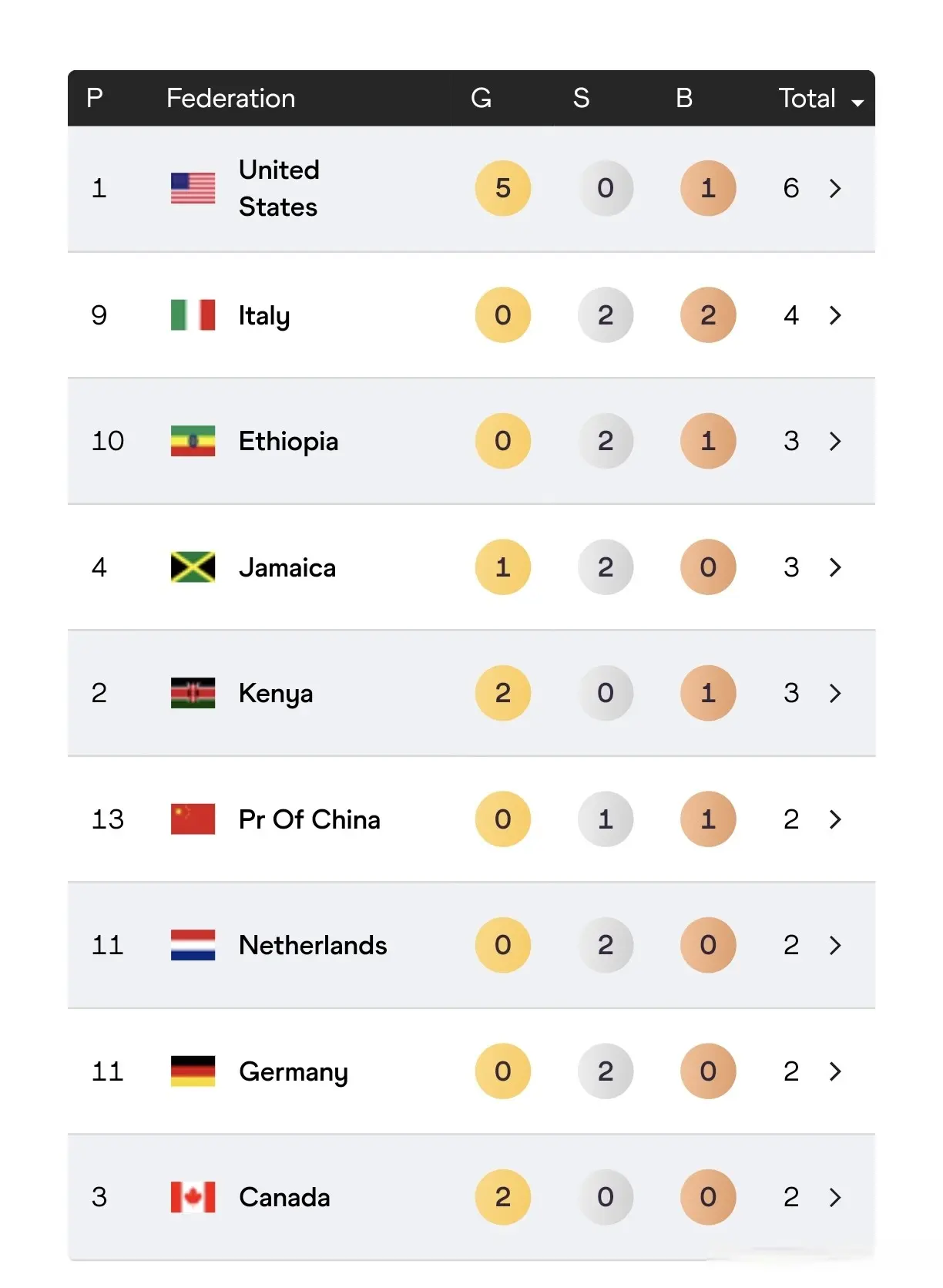Image resolution: width=943 pixels, height=1288 pixels.
Task: Open the Netherlands federation name link
Action: [x=313, y=945]
